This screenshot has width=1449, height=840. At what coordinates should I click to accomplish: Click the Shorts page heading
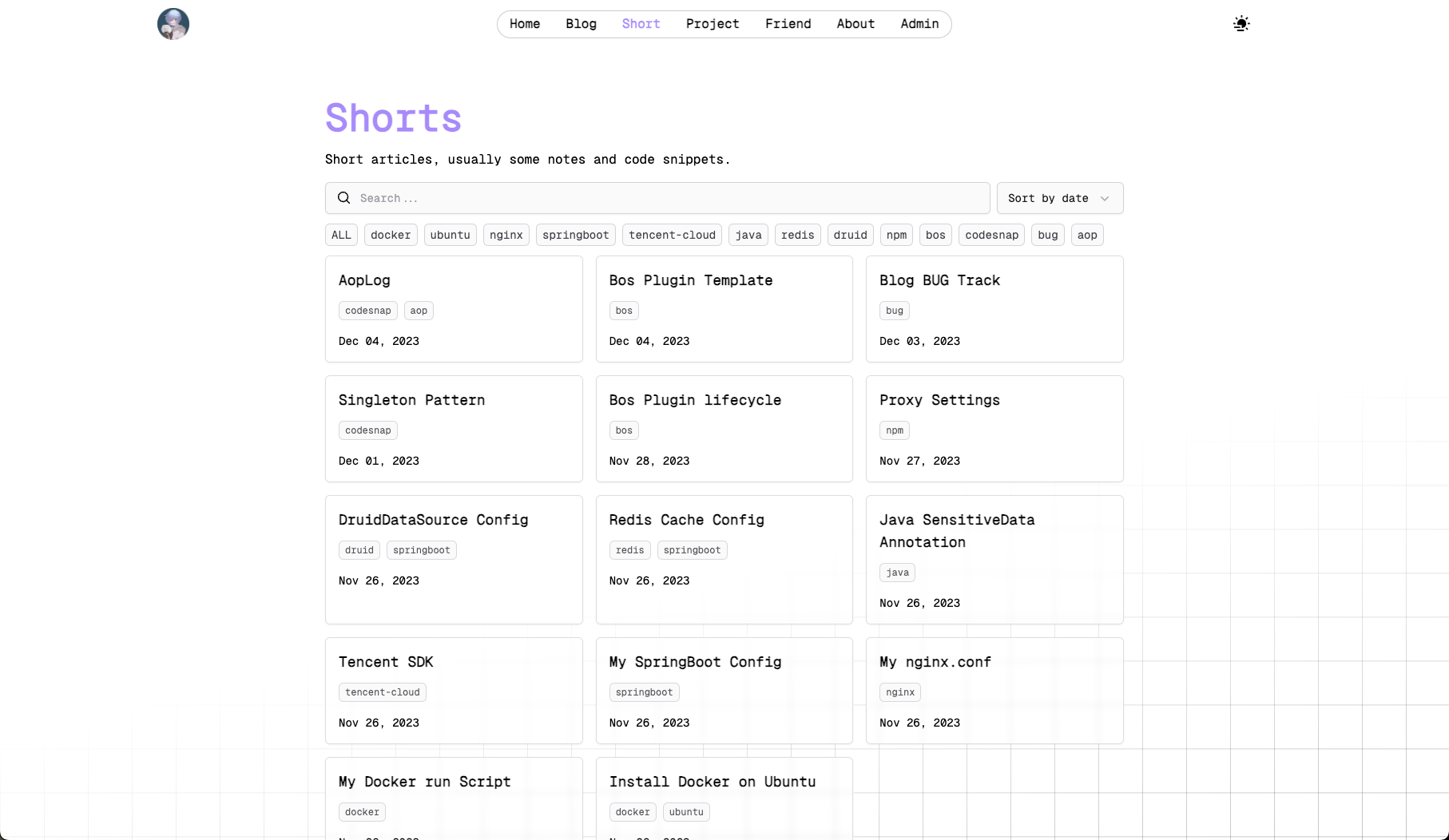pos(393,118)
